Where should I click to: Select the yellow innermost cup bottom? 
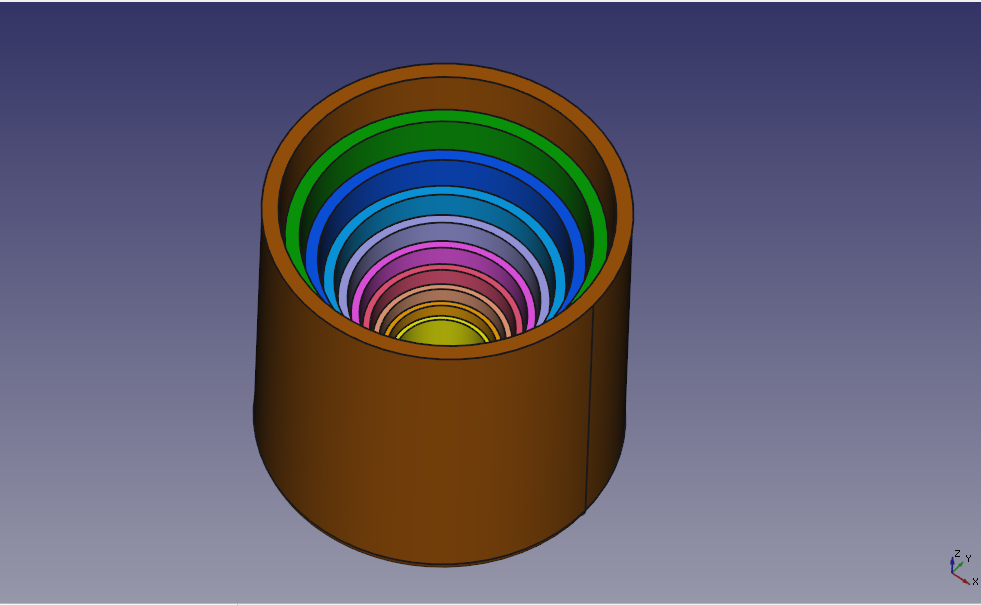(x=443, y=332)
